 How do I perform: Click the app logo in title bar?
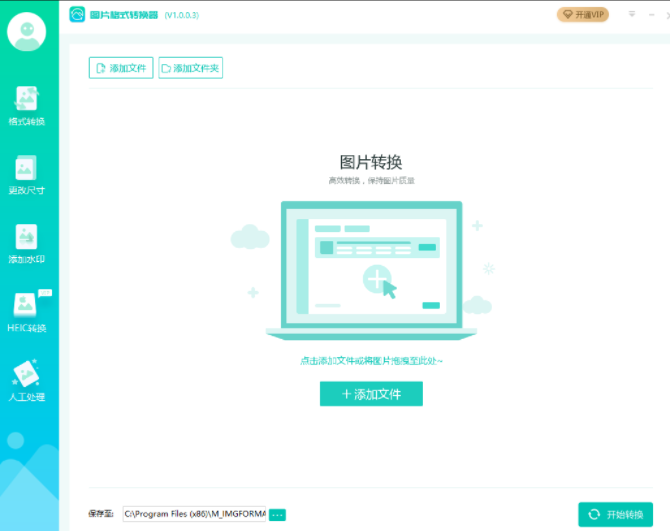(77, 15)
